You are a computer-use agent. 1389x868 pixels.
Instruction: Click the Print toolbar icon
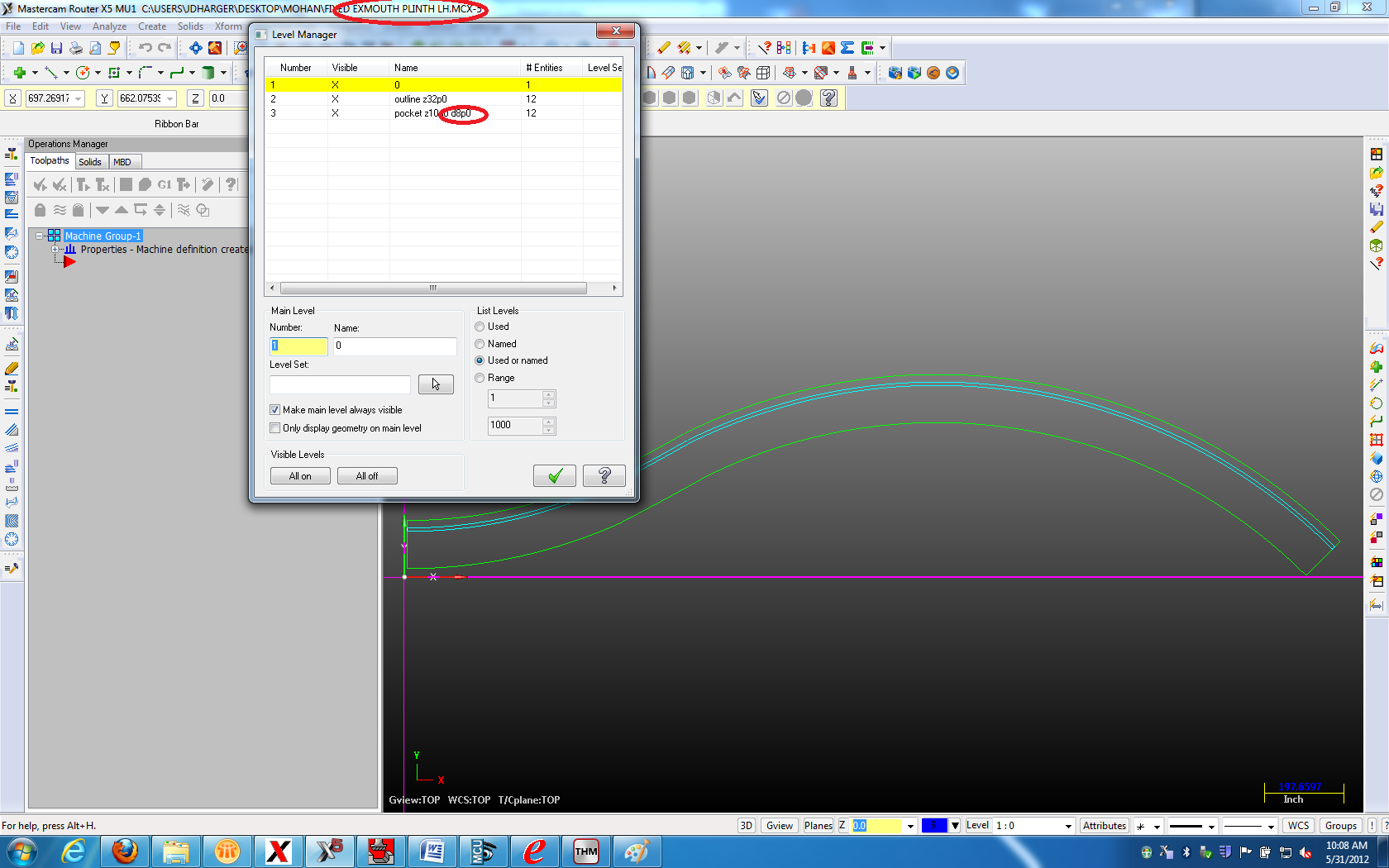pos(76,48)
